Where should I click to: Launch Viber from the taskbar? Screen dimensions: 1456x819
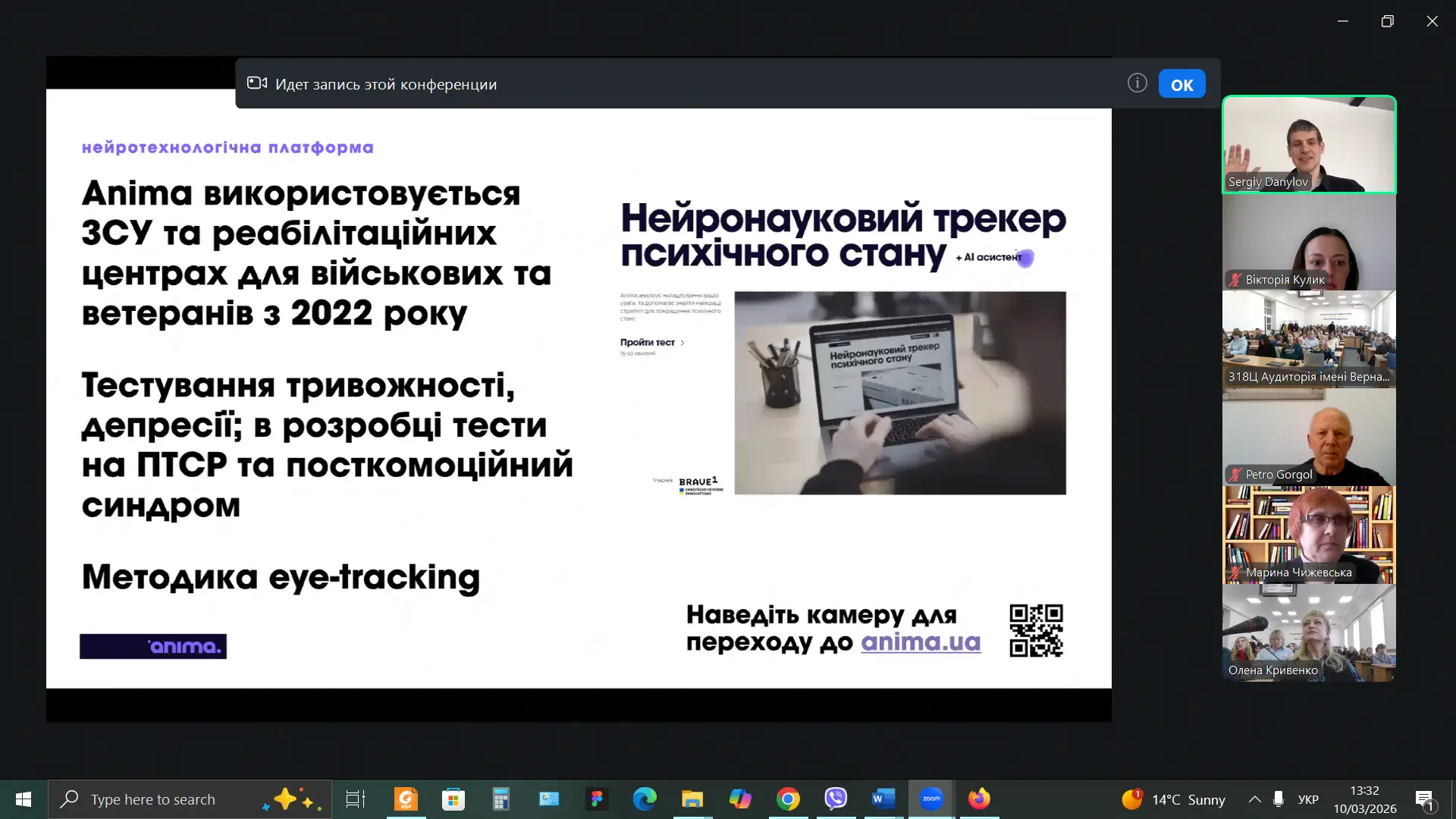coord(836,799)
